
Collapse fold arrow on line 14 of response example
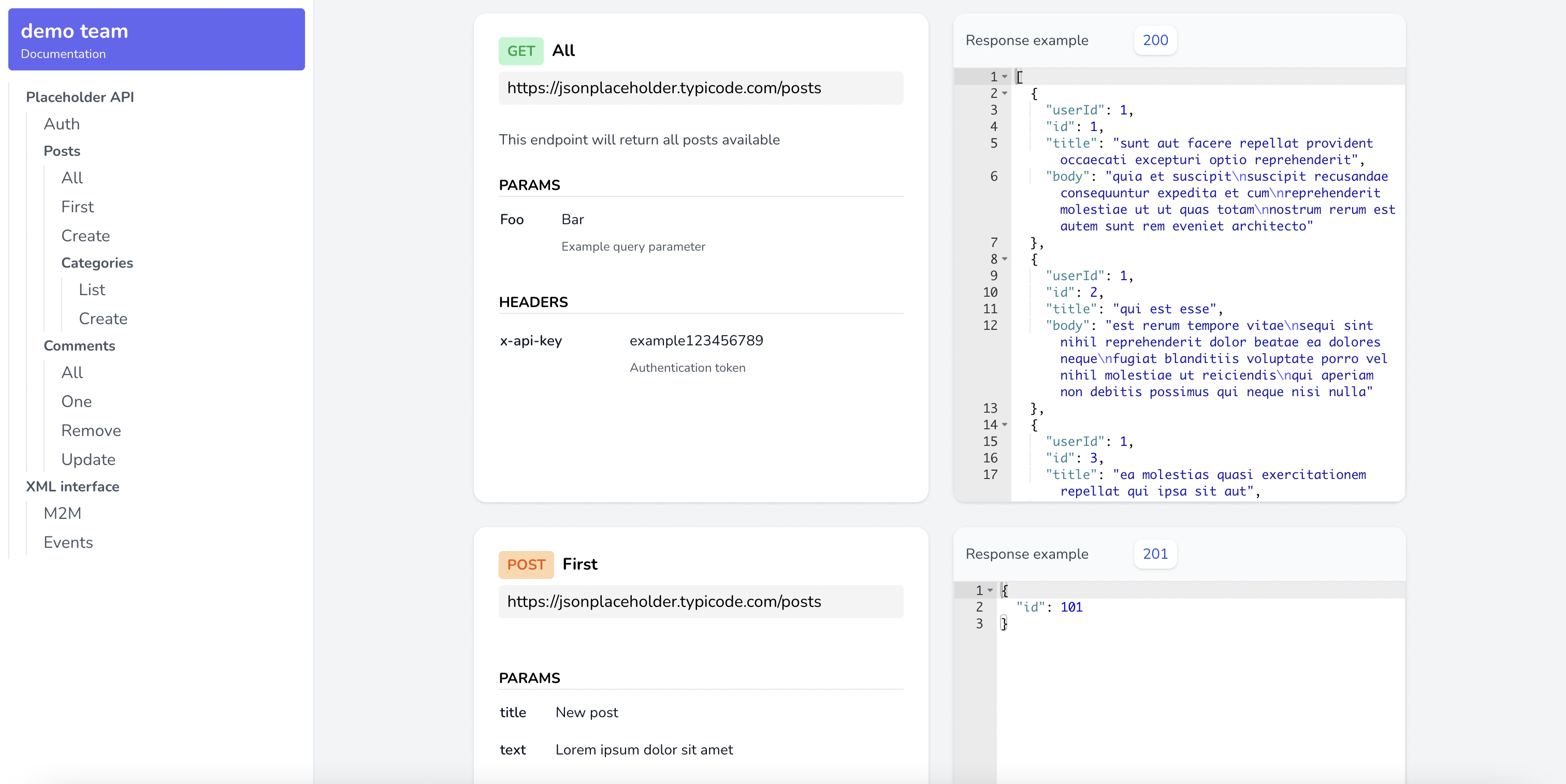[1005, 425]
